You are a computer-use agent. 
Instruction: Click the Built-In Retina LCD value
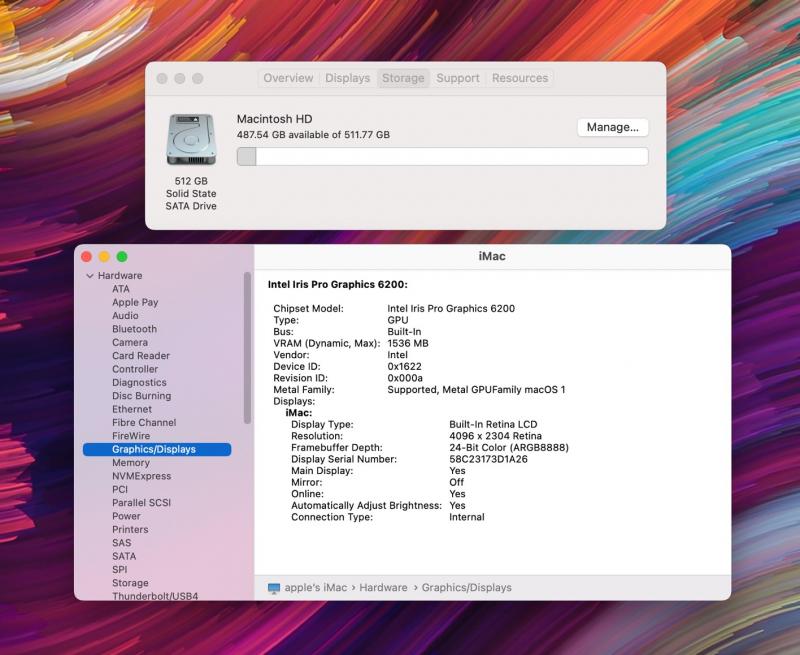(x=493, y=424)
